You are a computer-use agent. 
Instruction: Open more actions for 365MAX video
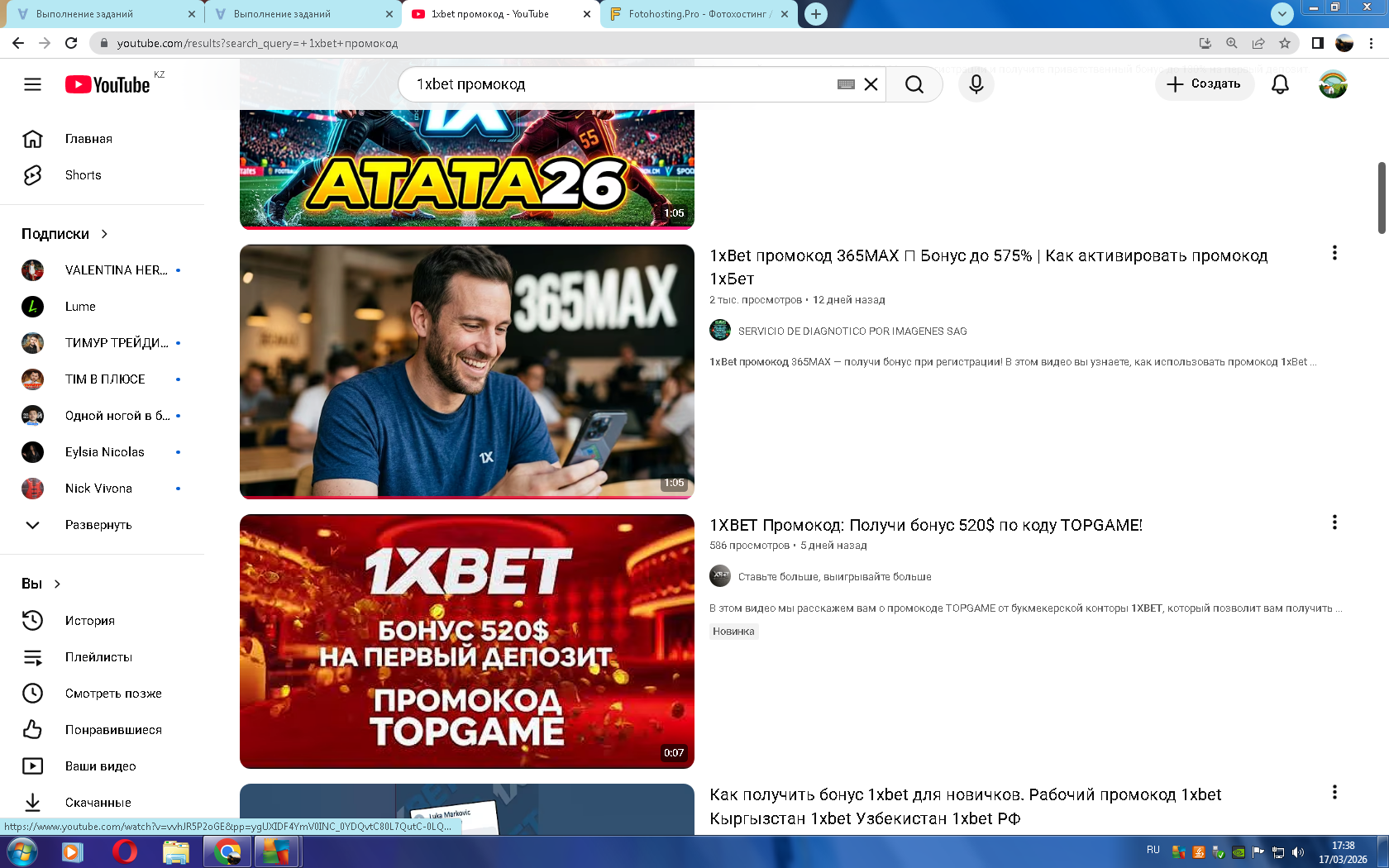(x=1334, y=253)
